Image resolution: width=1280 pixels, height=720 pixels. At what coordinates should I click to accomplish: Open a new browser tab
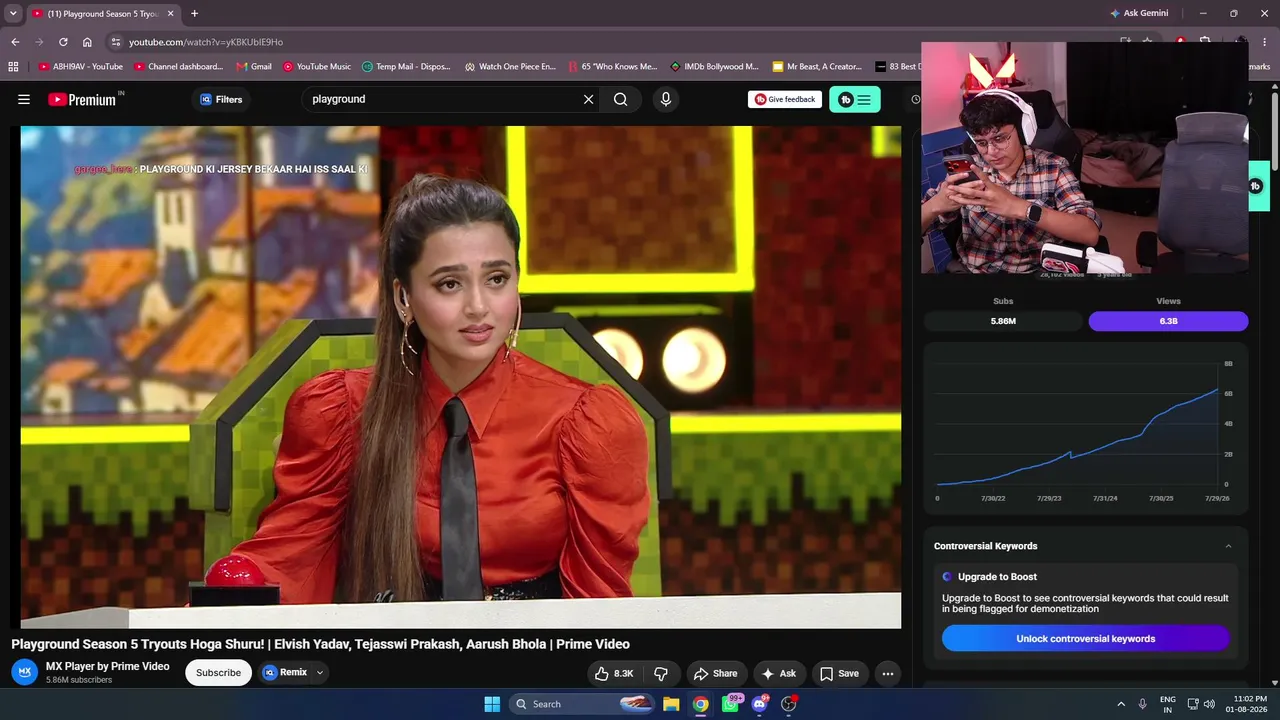click(194, 13)
